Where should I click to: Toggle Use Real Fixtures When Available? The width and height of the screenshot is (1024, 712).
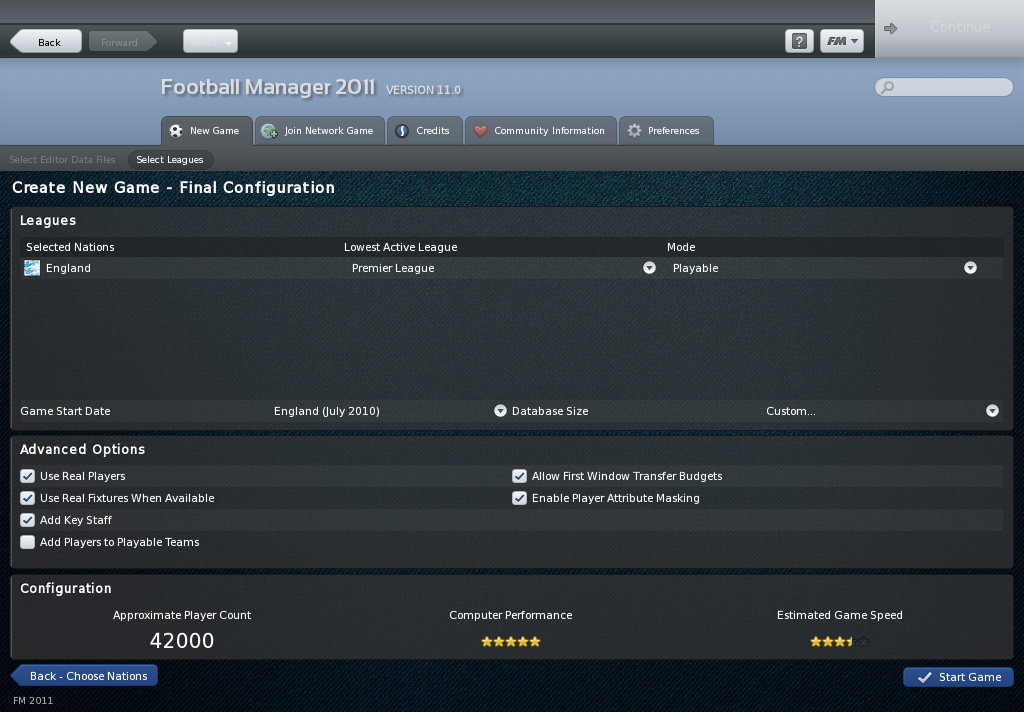[x=27, y=498]
